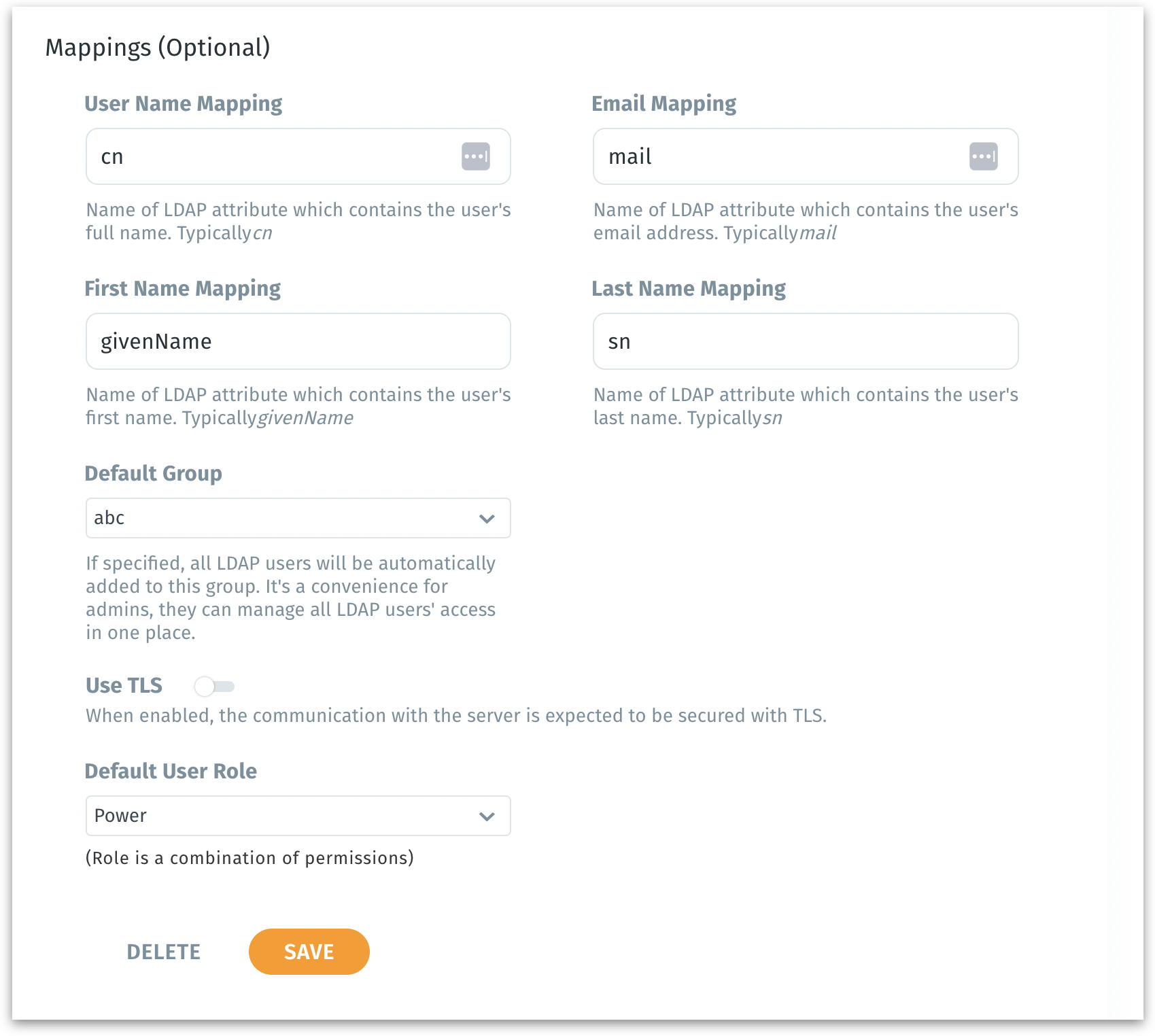Screen dimensions: 1155x1036
Task: Click the autofill icon in Email Mapping field
Action: (983, 156)
